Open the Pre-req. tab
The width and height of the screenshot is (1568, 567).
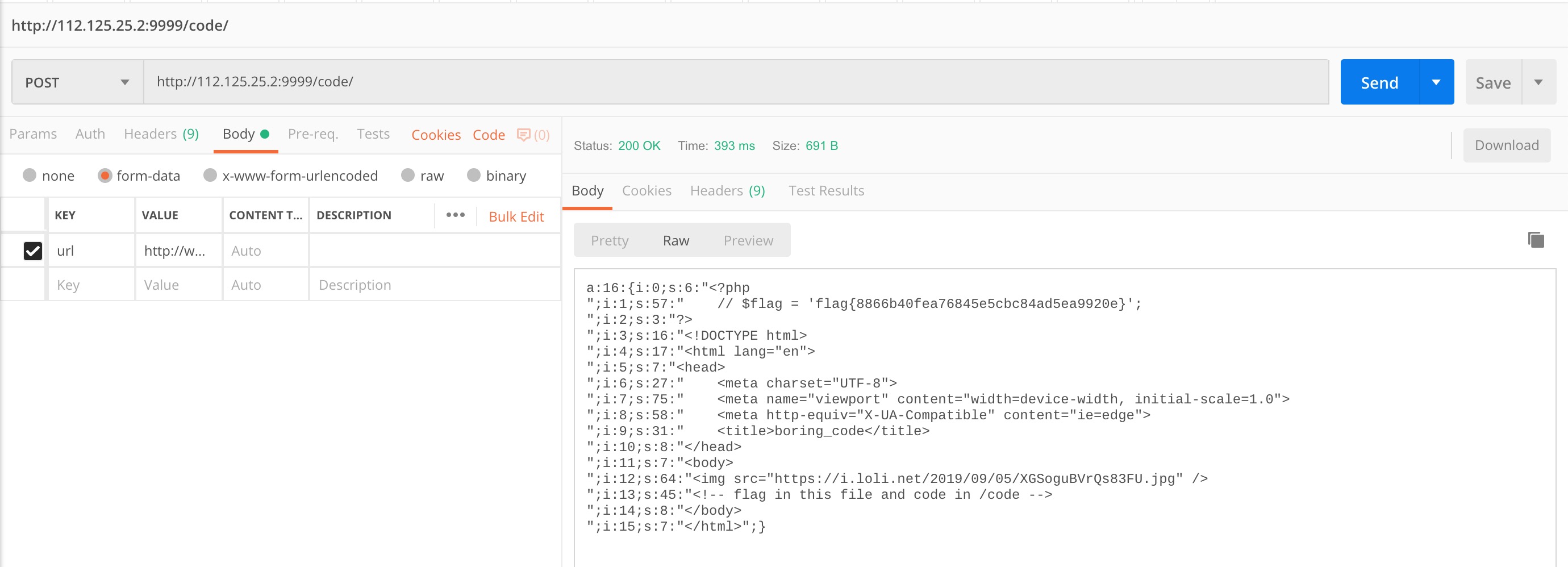tap(313, 134)
